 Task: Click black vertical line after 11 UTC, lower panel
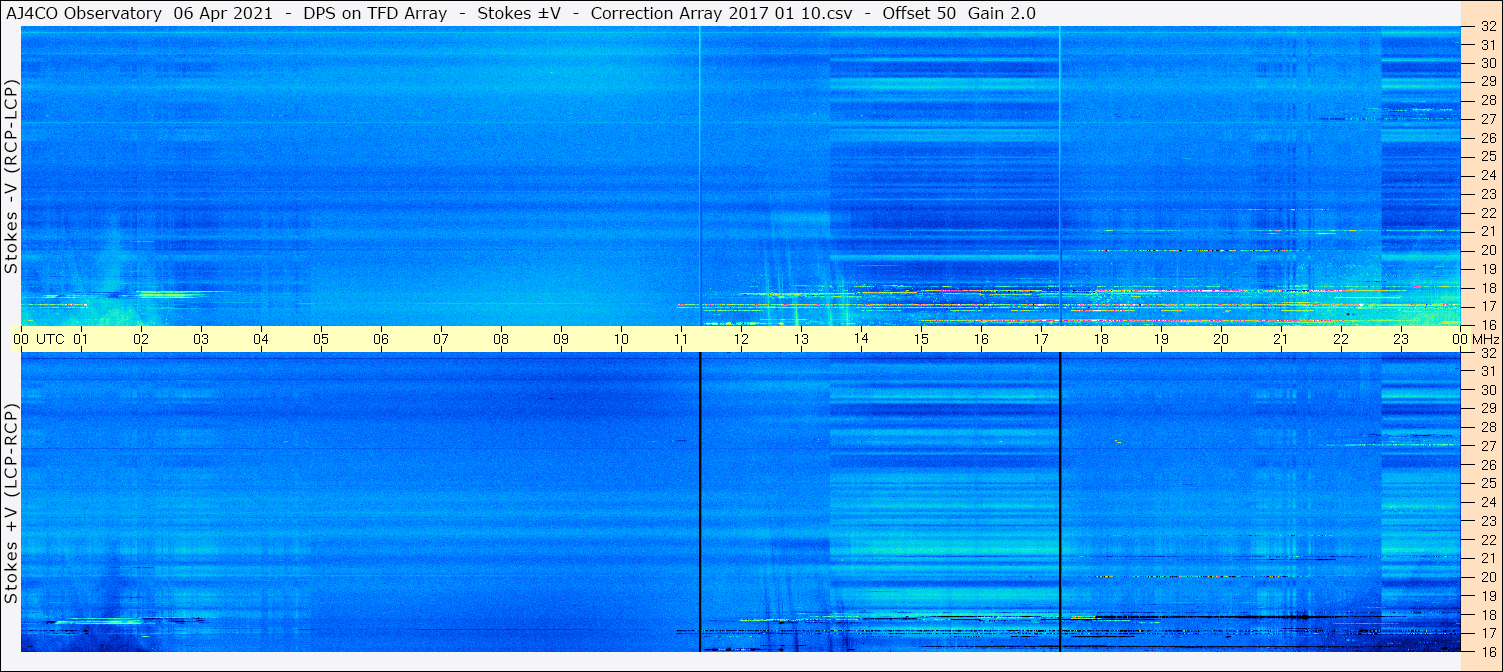tap(700, 502)
